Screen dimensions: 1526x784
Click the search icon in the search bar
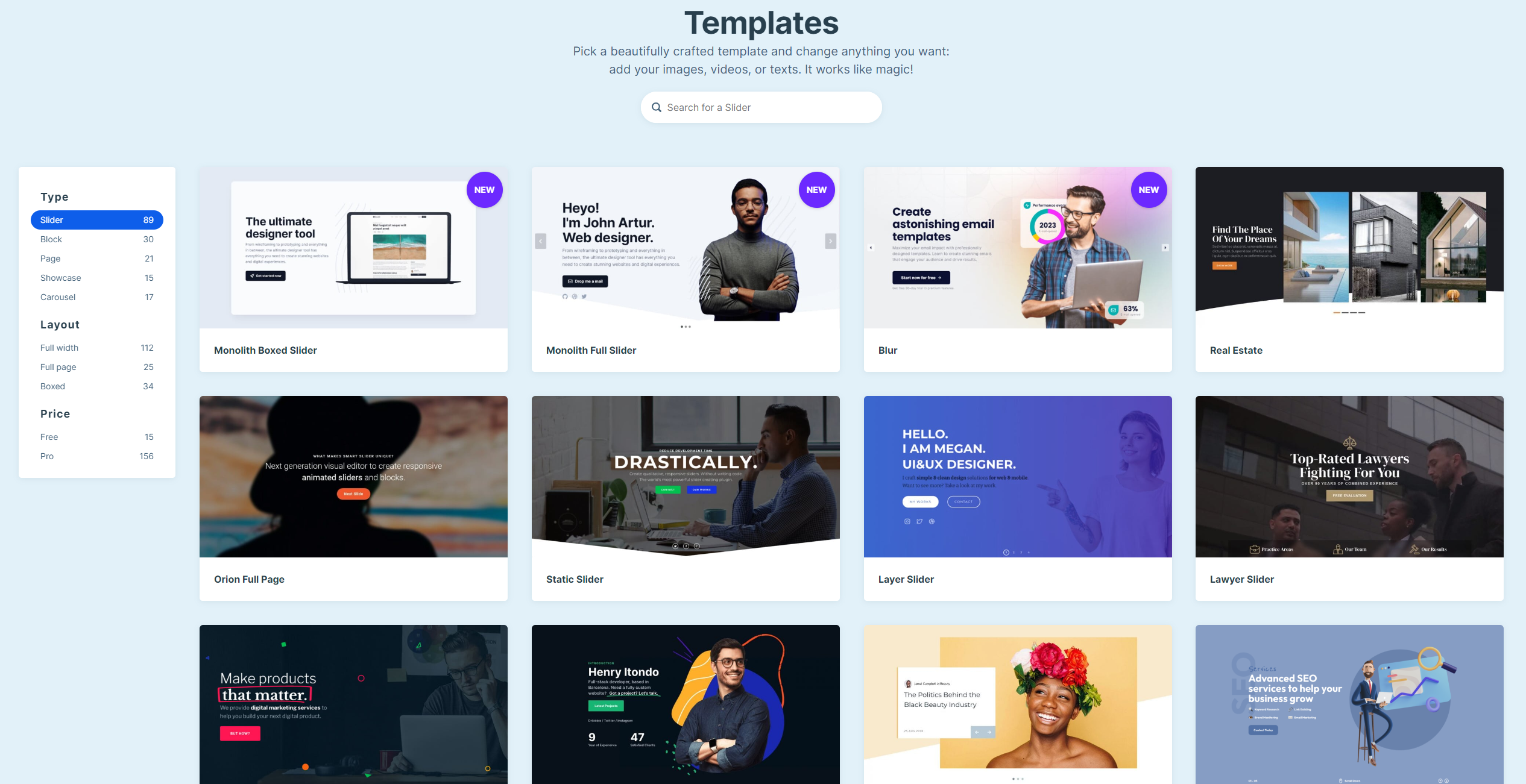point(656,107)
